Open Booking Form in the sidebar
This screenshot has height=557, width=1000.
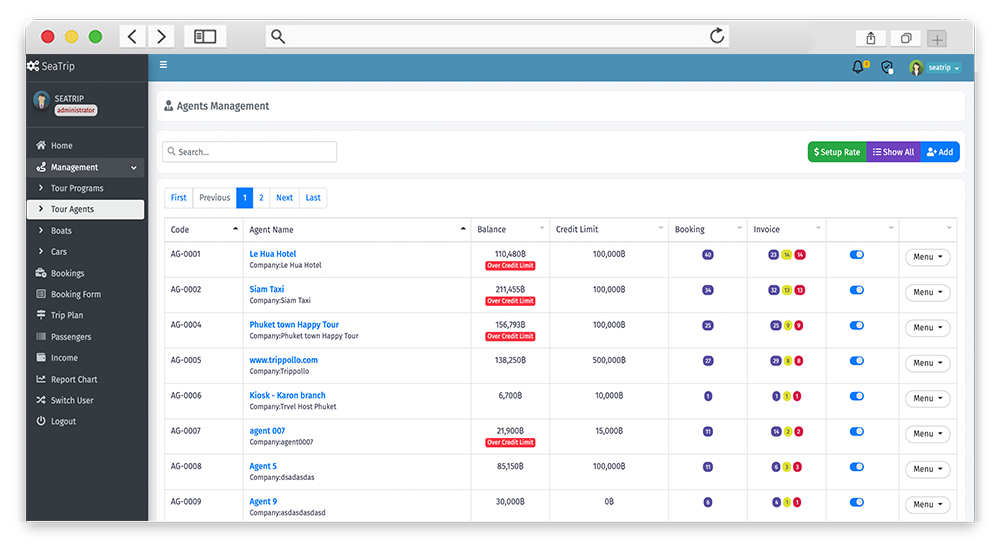pyautogui.click(x=85, y=294)
